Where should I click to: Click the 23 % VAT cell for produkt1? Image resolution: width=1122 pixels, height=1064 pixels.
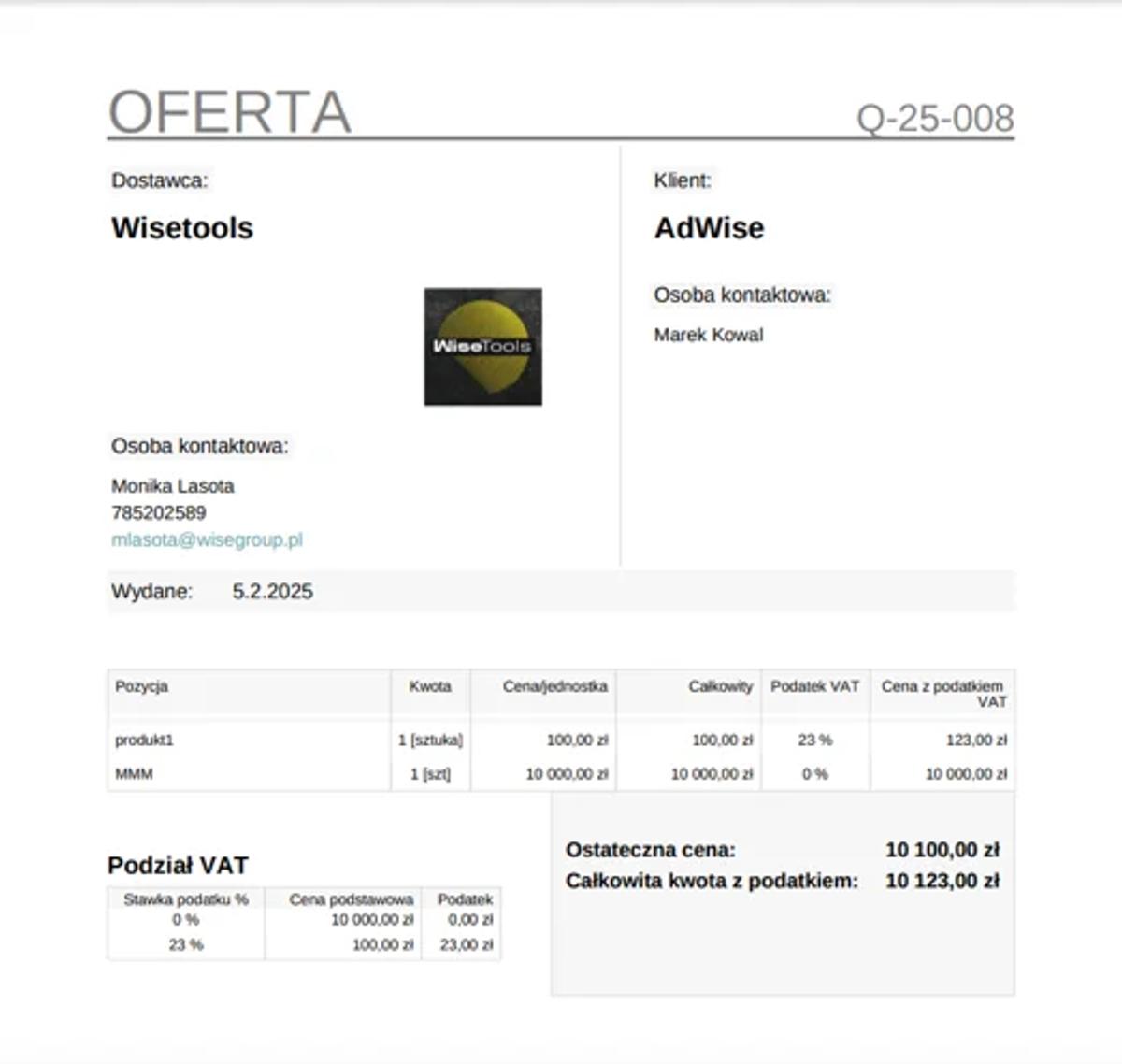click(x=815, y=740)
